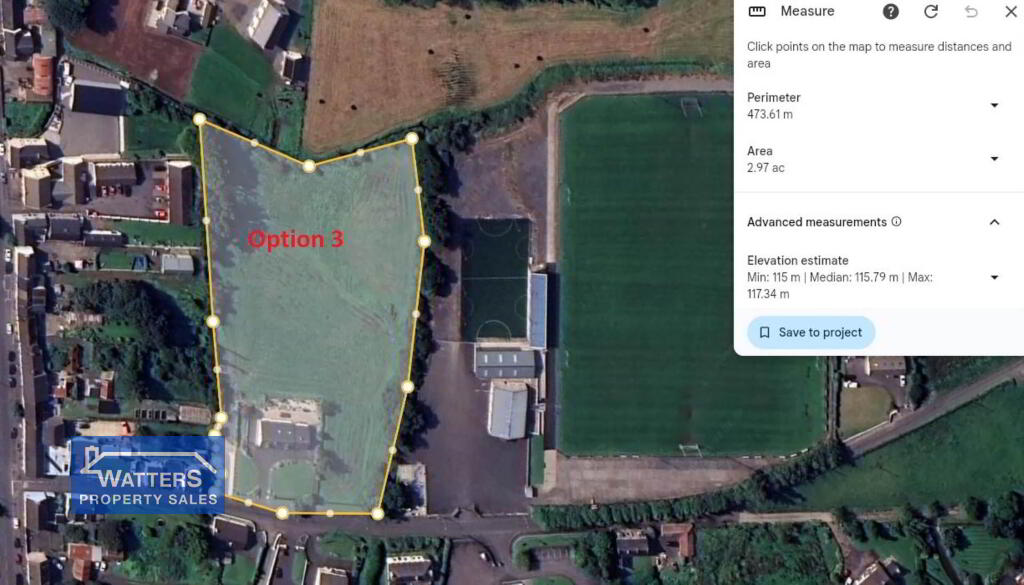Click bookmark icon in Save to project
The image size is (1024, 585).
[764, 332]
